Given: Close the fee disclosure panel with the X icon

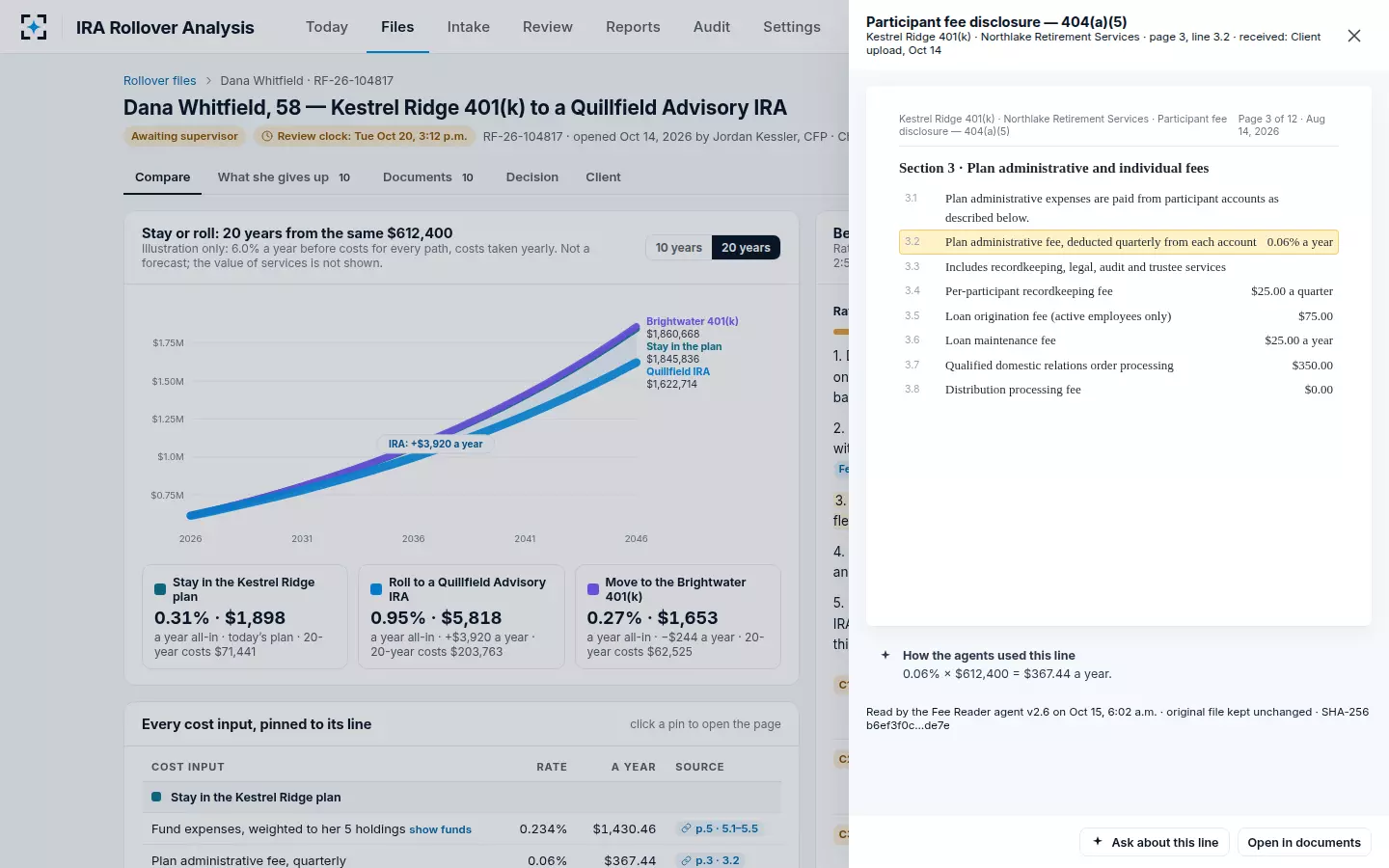Looking at the screenshot, I should pyautogui.click(x=1354, y=36).
